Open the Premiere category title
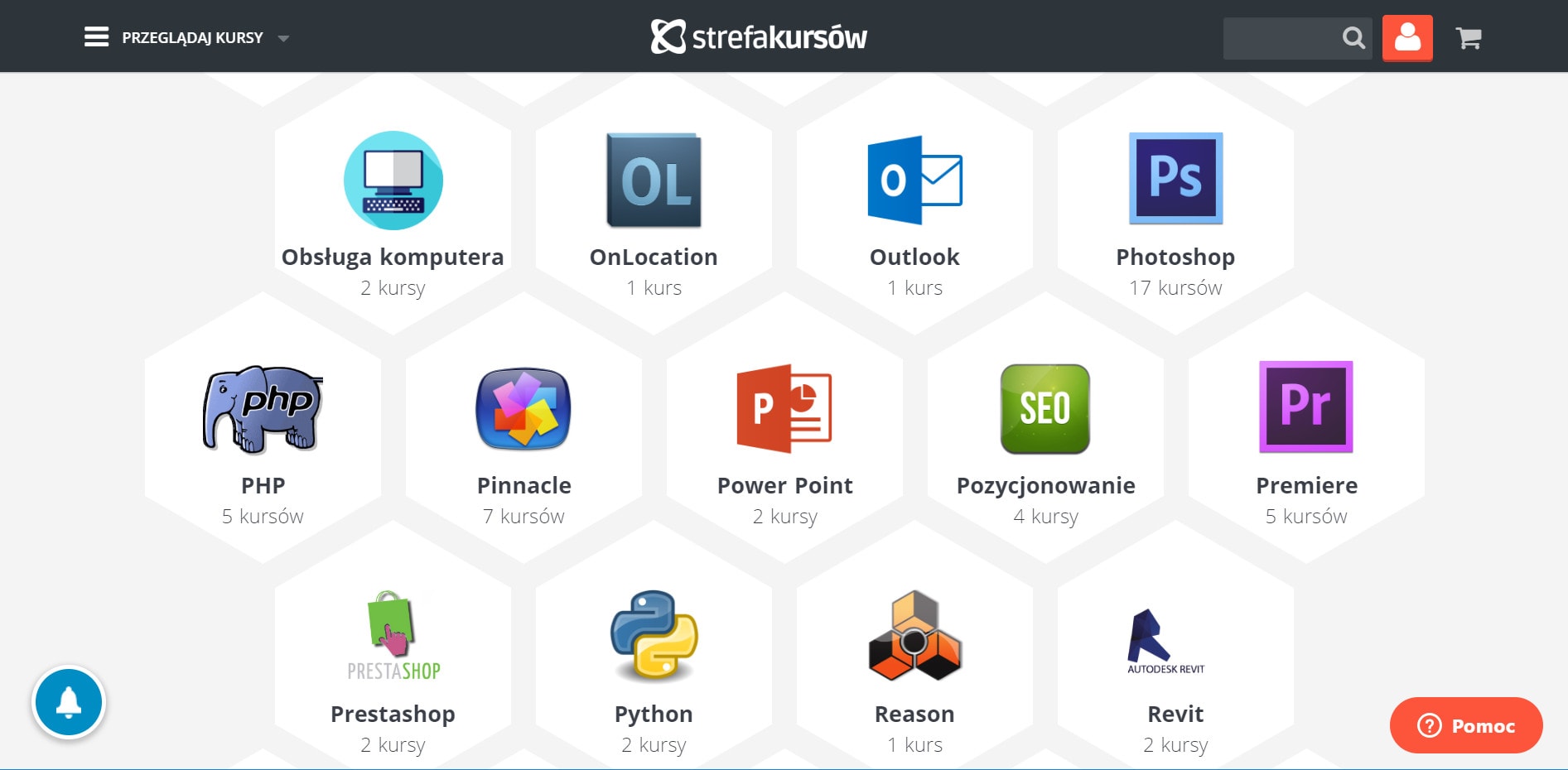Image resolution: width=1568 pixels, height=770 pixels. [1306, 486]
